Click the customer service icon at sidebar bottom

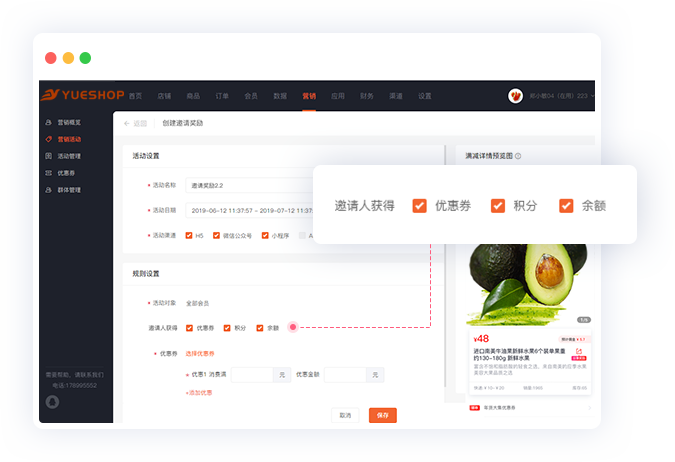pyautogui.click(x=53, y=401)
